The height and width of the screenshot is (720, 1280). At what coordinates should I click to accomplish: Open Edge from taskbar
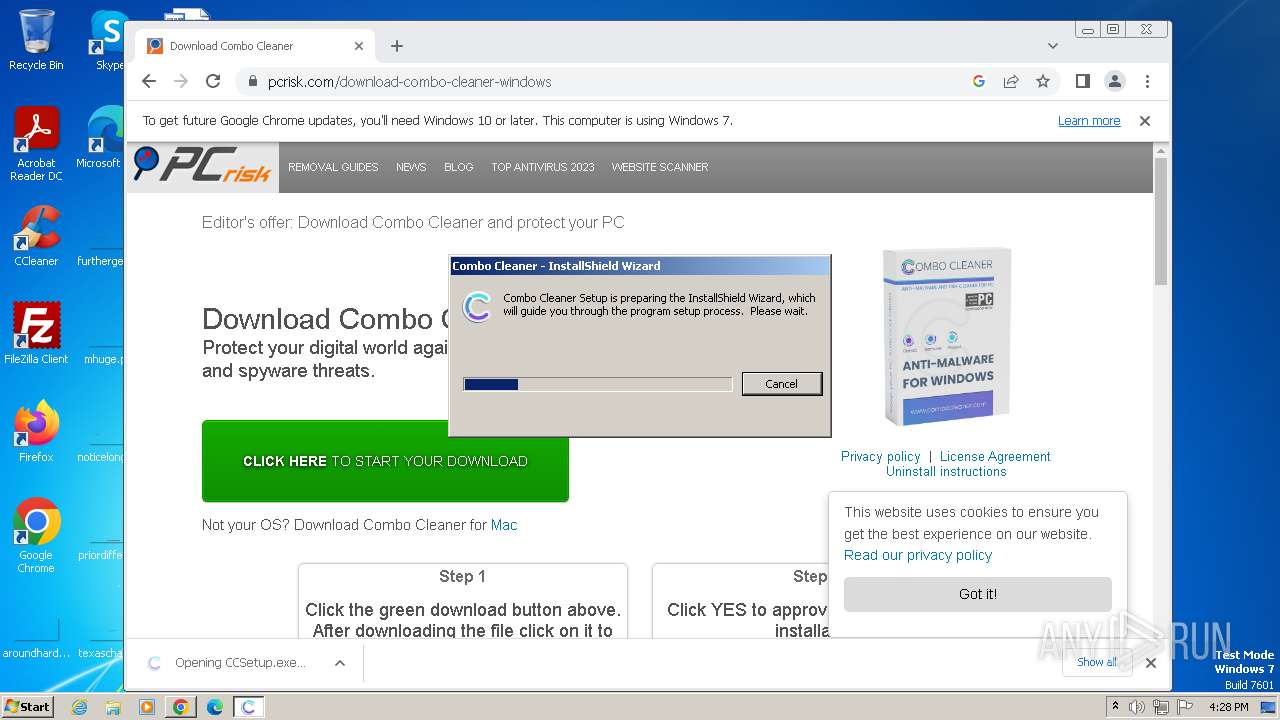[215, 707]
